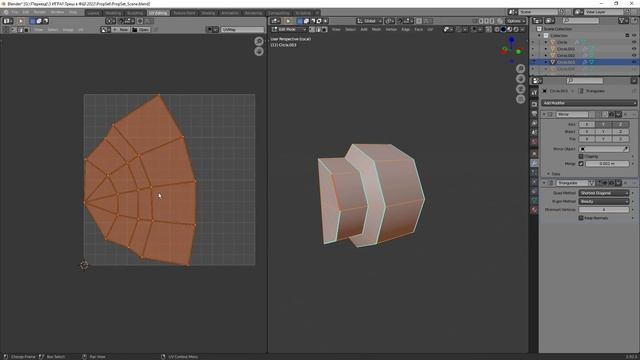Open the Scene properties tab icon

pyautogui.click(x=534, y=133)
